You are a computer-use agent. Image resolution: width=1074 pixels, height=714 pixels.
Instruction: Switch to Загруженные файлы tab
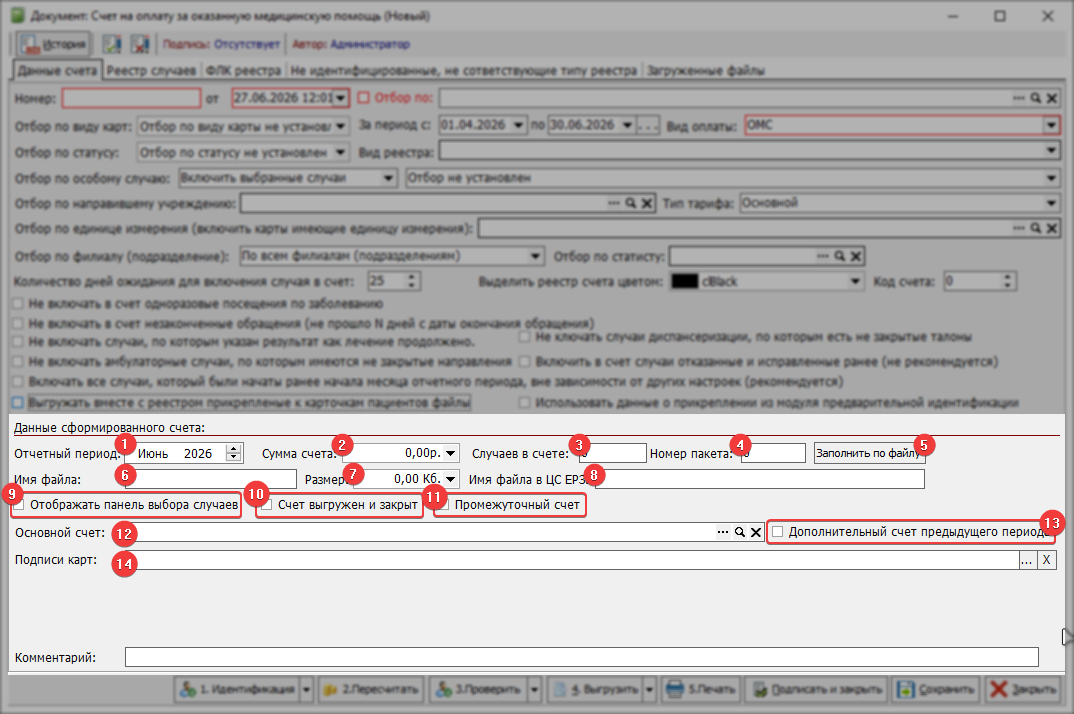pyautogui.click(x=705, y=71)
